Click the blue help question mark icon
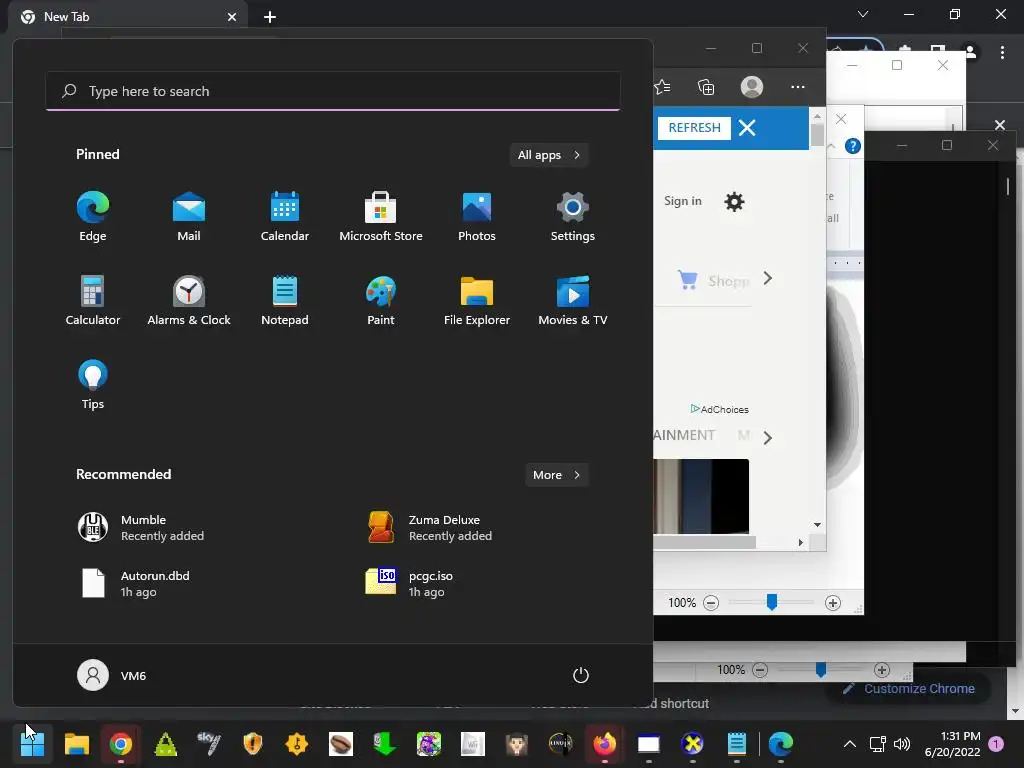Image resolution: width=1024 pixels, height=768 pixels. (x=852, y=146)
